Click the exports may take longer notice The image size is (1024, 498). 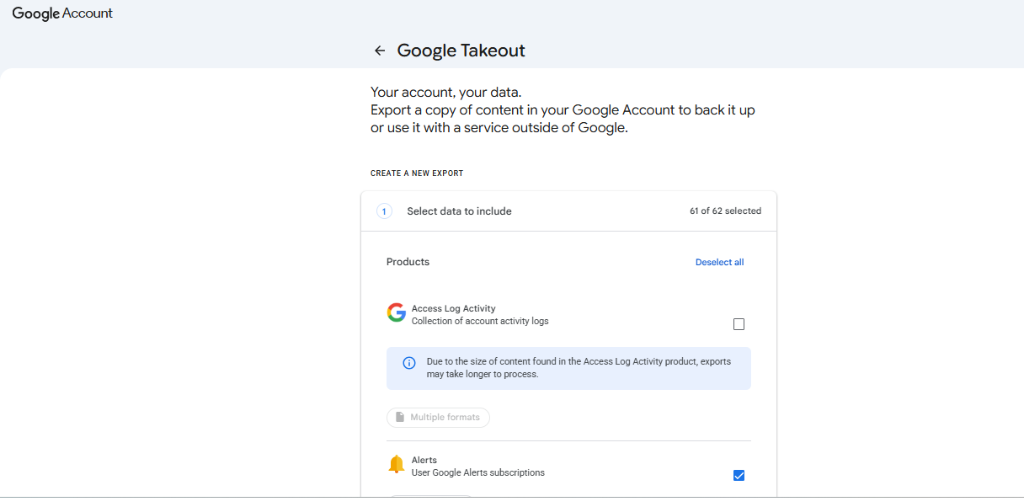[568, 369]
